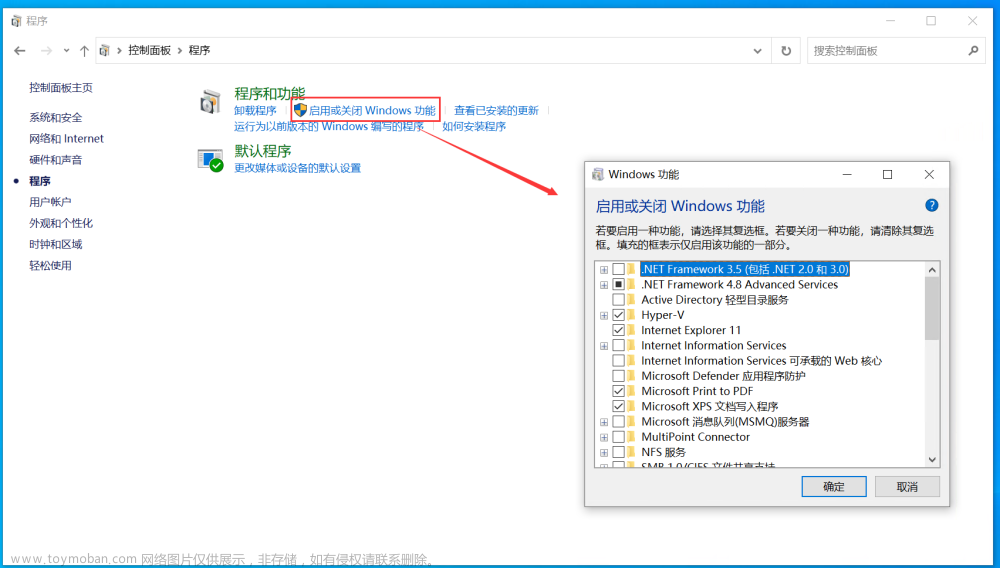Toggle .NET Framework 4.8 Advanced Services checkbox

tap(618, 284)
